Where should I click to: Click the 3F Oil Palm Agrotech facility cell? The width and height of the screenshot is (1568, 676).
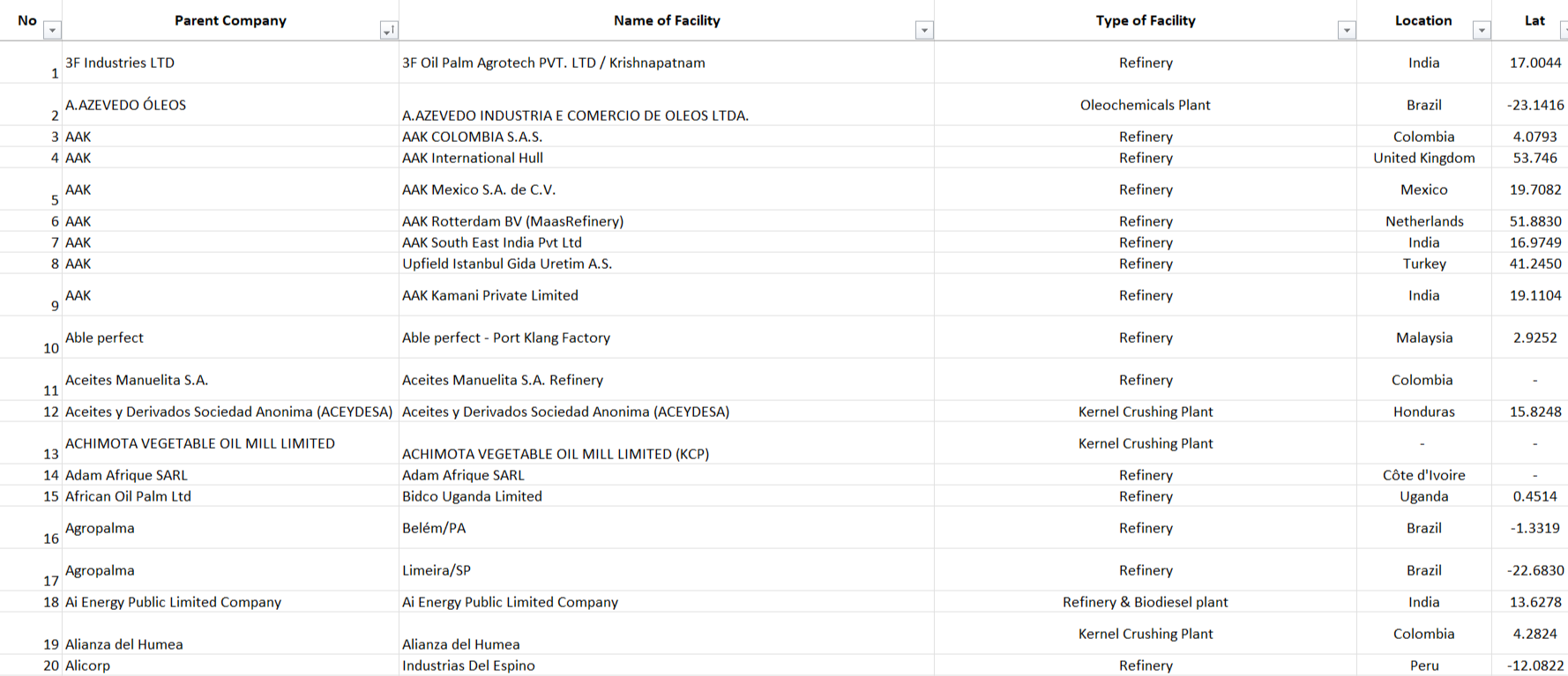pos(667,63)
